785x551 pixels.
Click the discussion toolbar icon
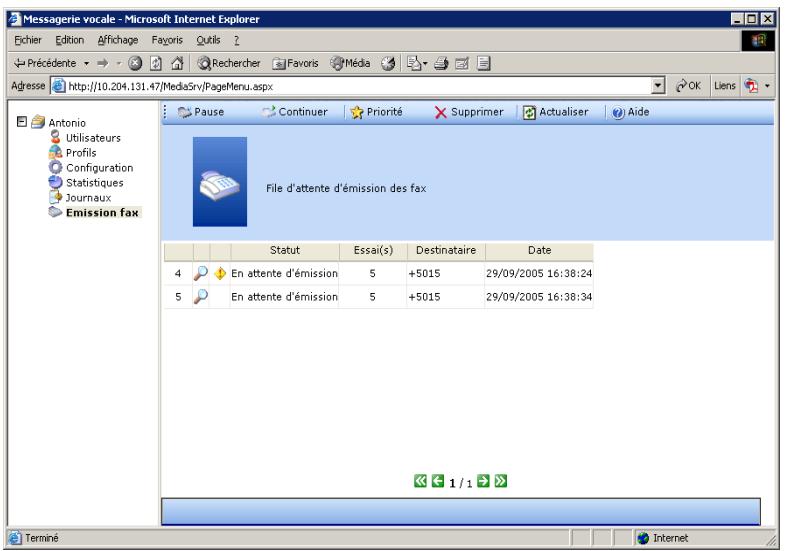coord(484,63)
